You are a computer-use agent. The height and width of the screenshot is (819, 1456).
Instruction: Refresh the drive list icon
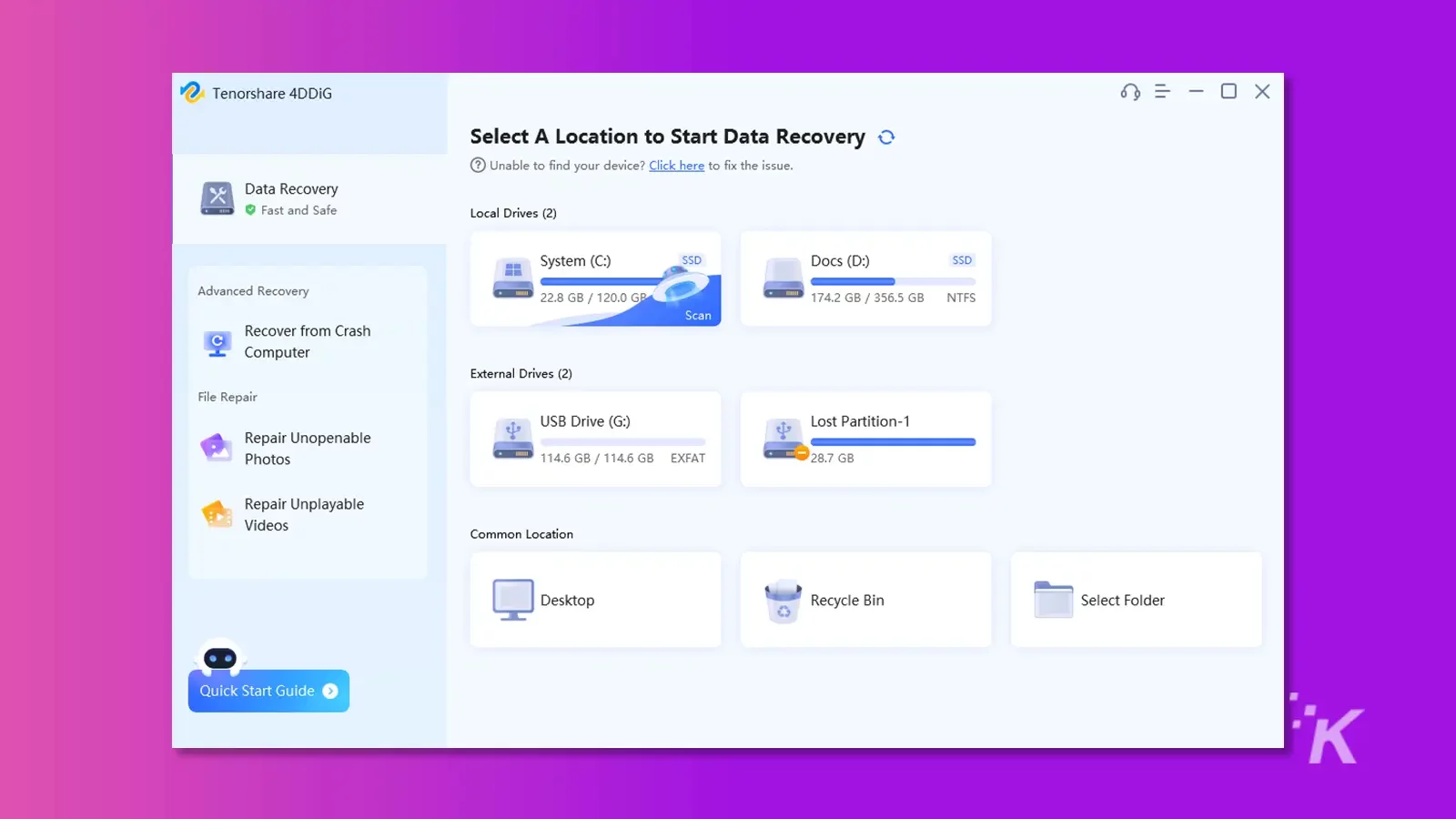pyautogui.click(x=886, y=137)
